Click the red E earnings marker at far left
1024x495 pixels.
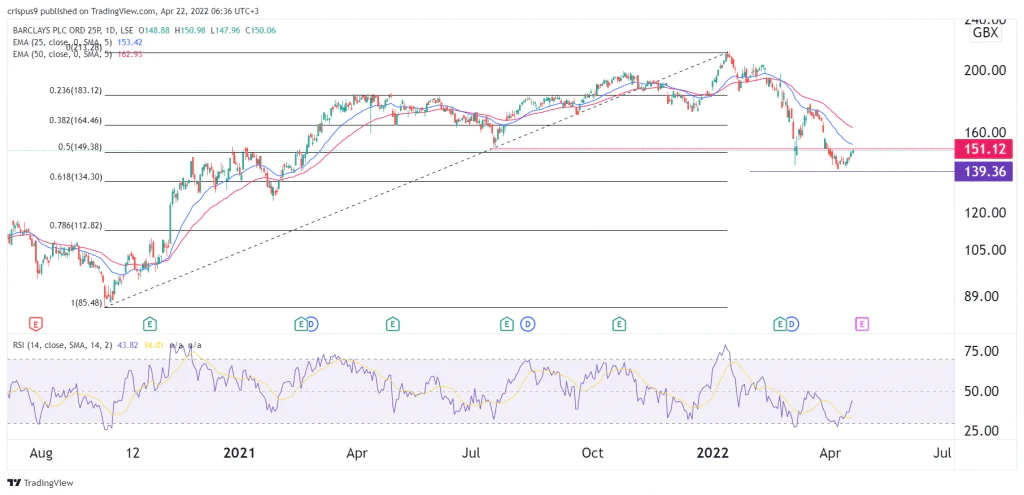[x=37, y=324]
